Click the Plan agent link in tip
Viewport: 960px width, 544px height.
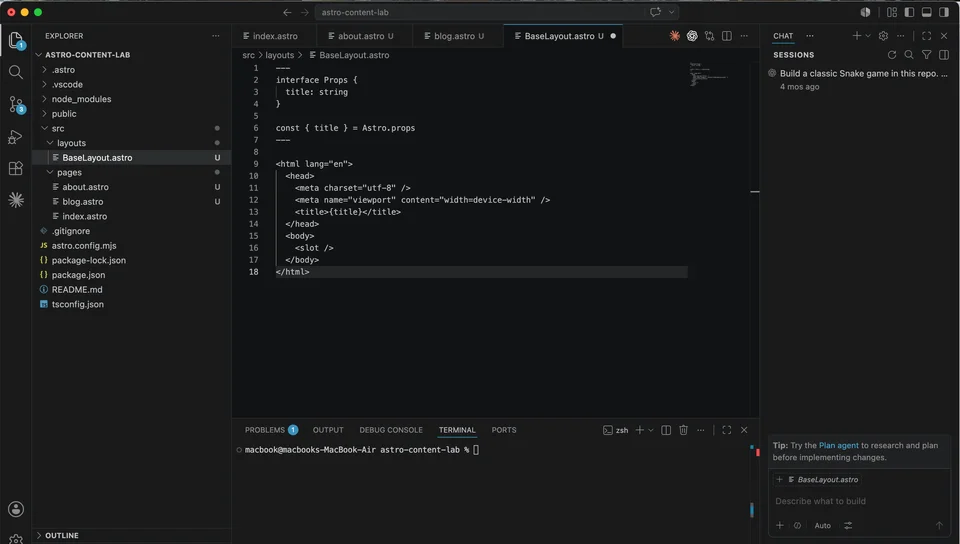(x=839, y=445)
